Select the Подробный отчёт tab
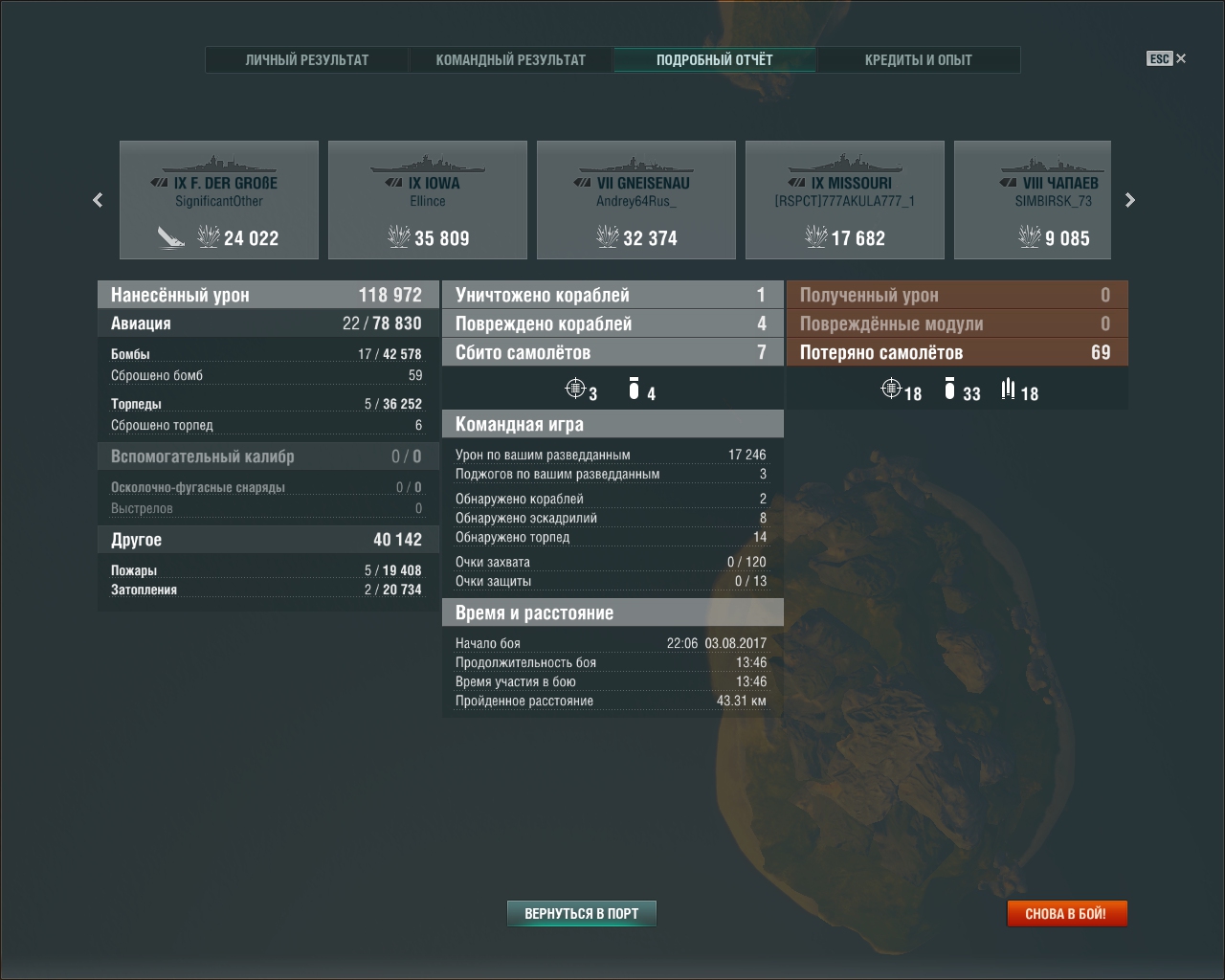The width and height of the screenshot is (1225, 980). tap(714, 60)
